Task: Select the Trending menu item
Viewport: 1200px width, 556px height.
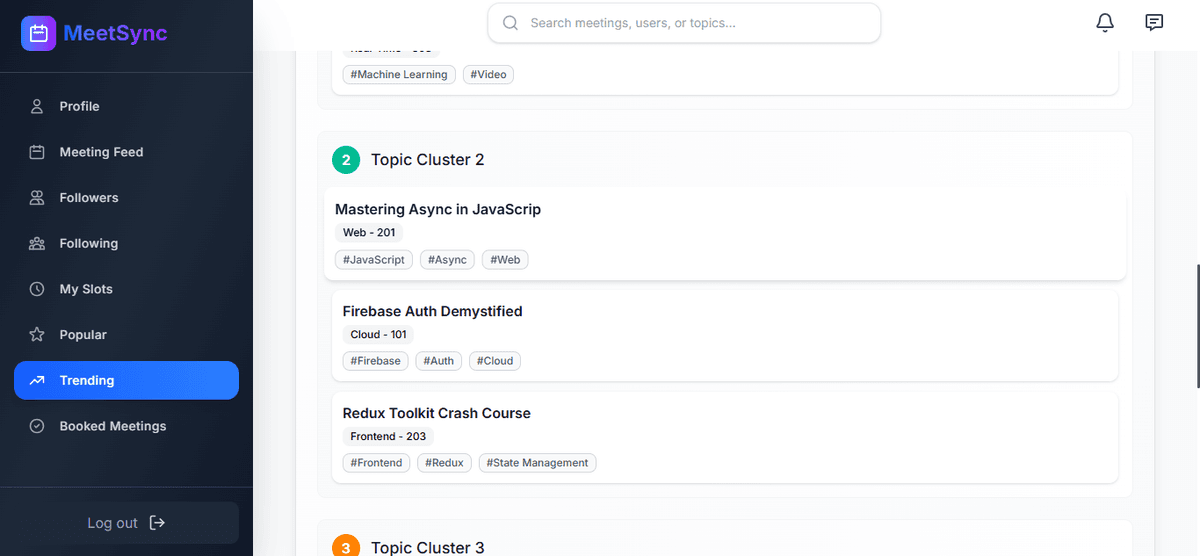Action: click(126, 380)
